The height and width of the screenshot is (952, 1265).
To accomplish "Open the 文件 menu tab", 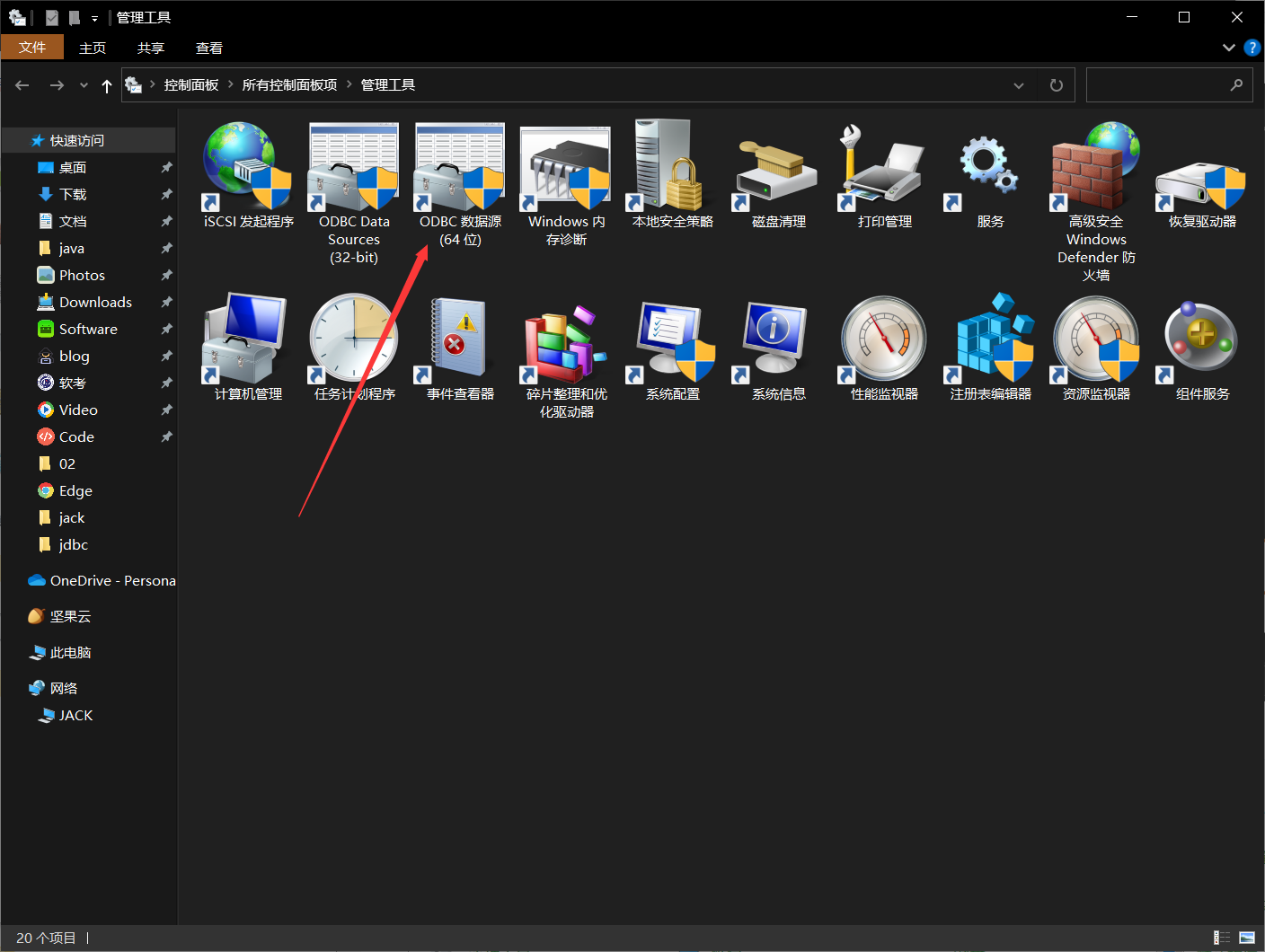I will pyautogui.click(x=32, y=47).
